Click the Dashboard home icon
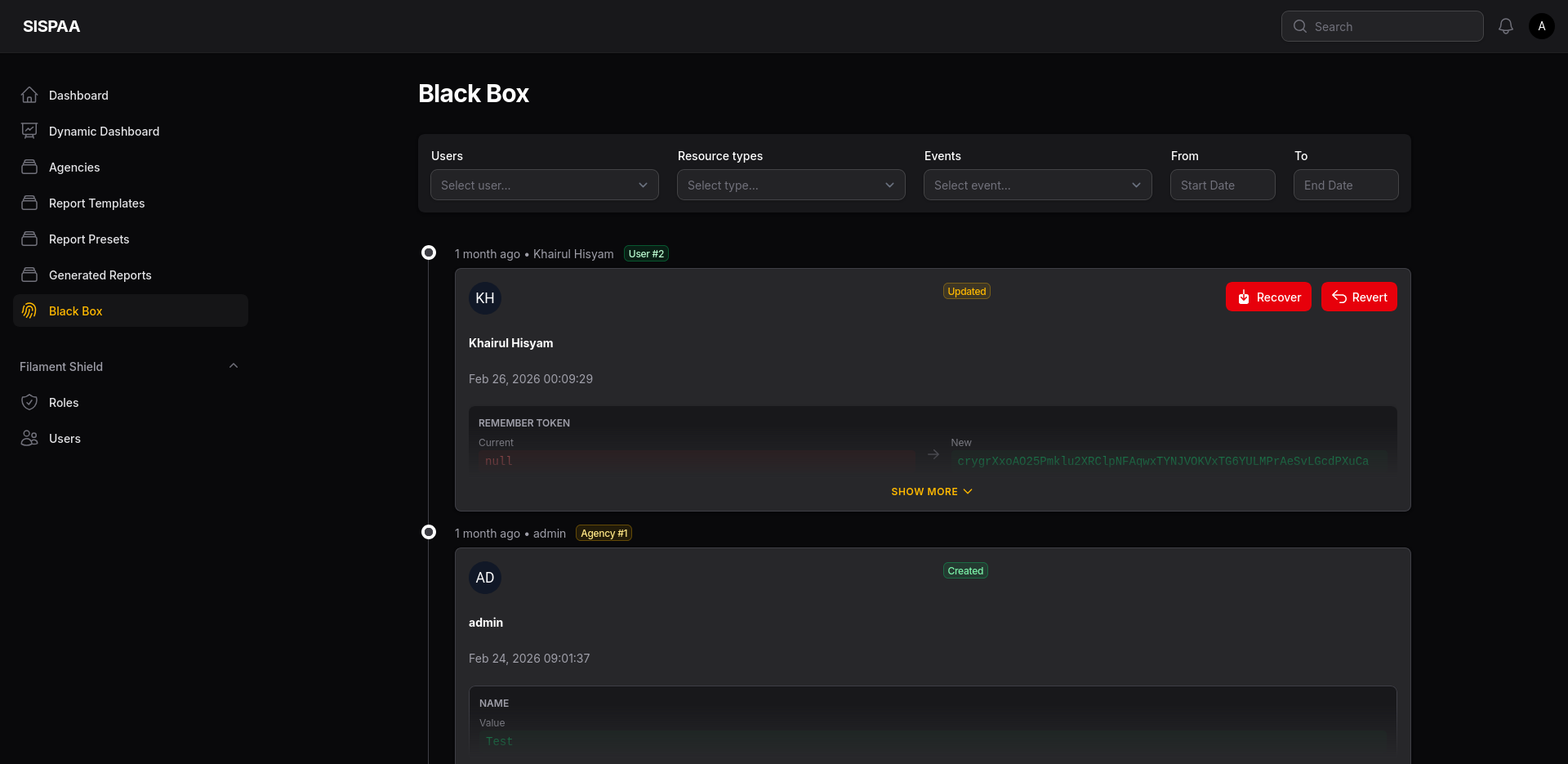This screenshot has width=1568, height=764. (x=29, y=95)
